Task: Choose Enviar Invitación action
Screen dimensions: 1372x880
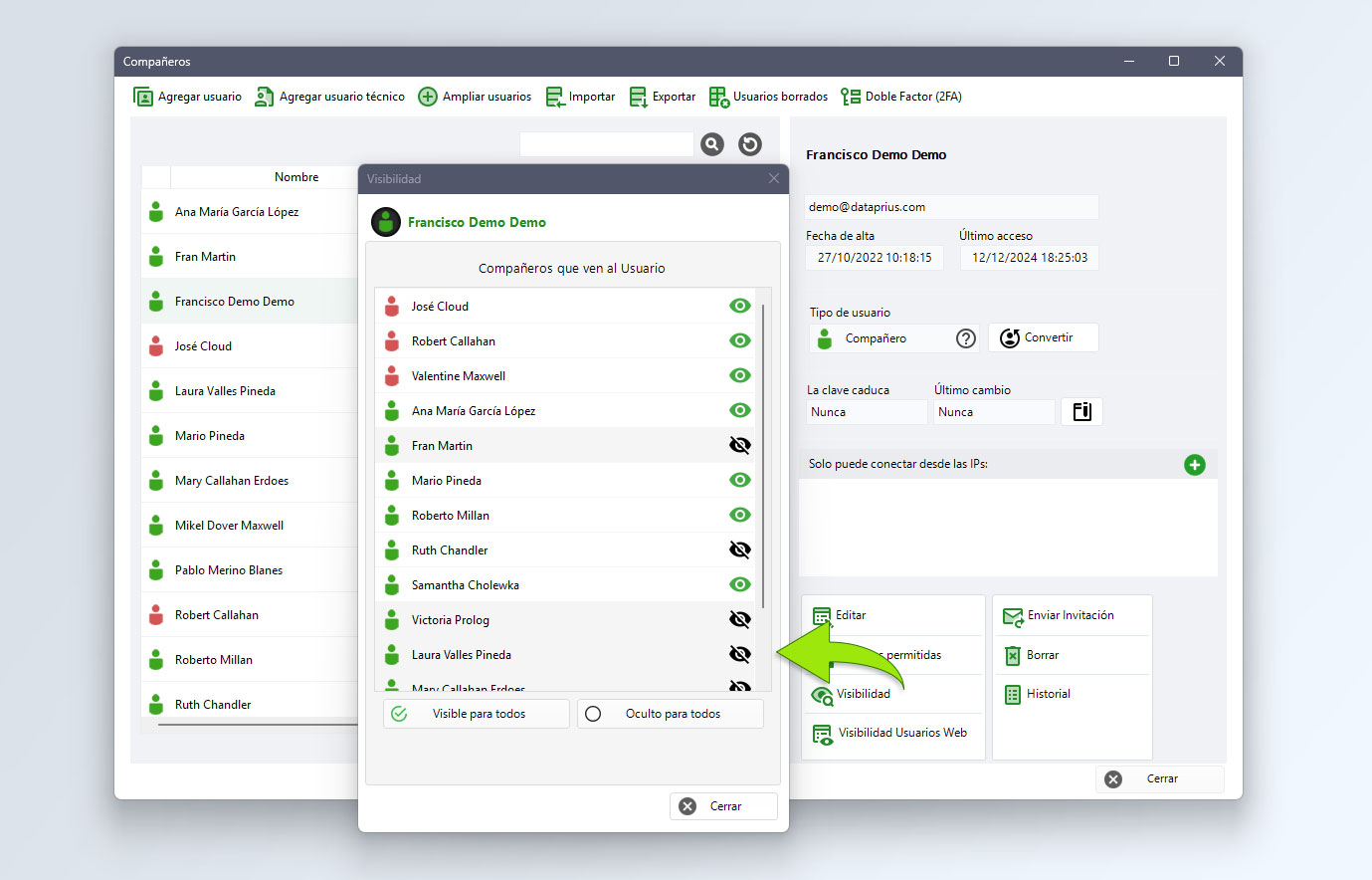Action: click(x=1059, y=615)
